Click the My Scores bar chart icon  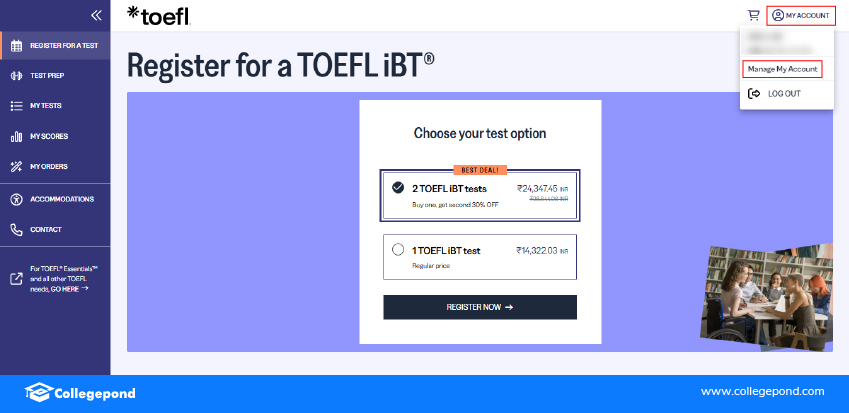16,136
